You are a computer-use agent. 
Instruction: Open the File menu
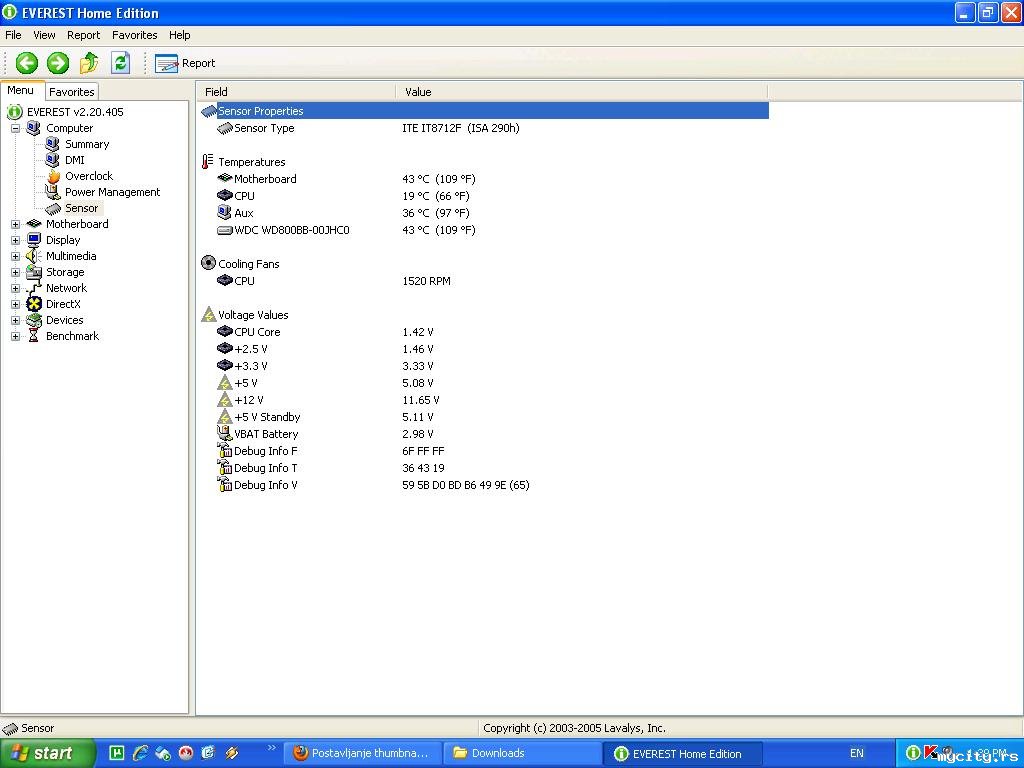13,35
